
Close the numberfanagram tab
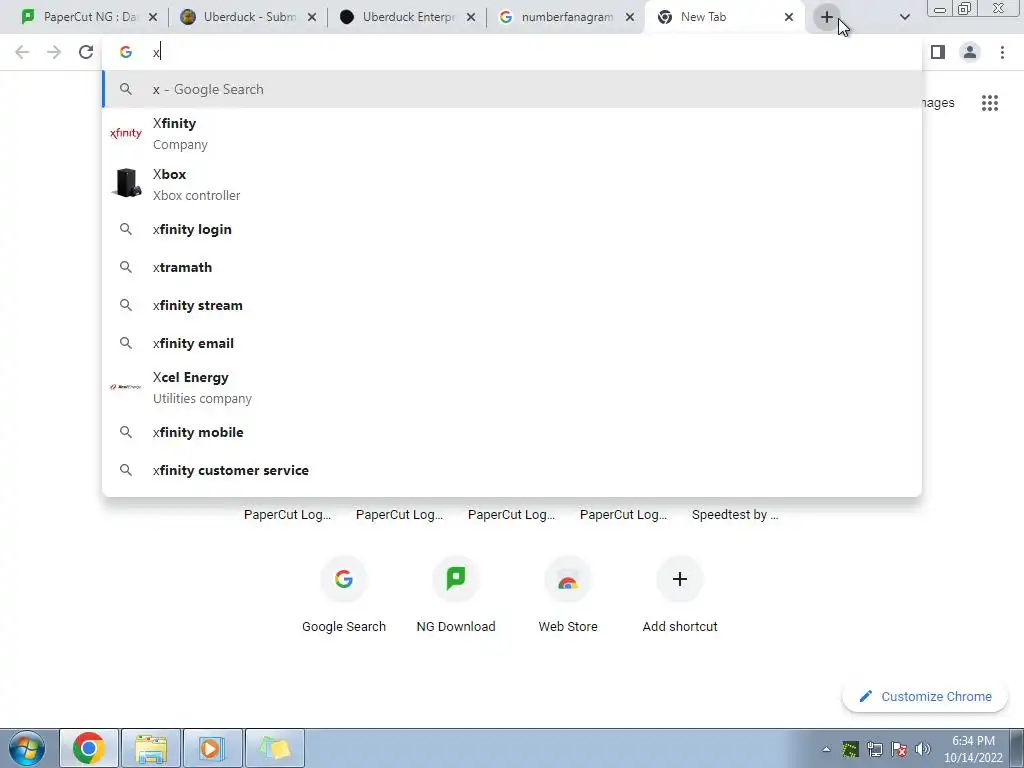[x=630, y=17]
